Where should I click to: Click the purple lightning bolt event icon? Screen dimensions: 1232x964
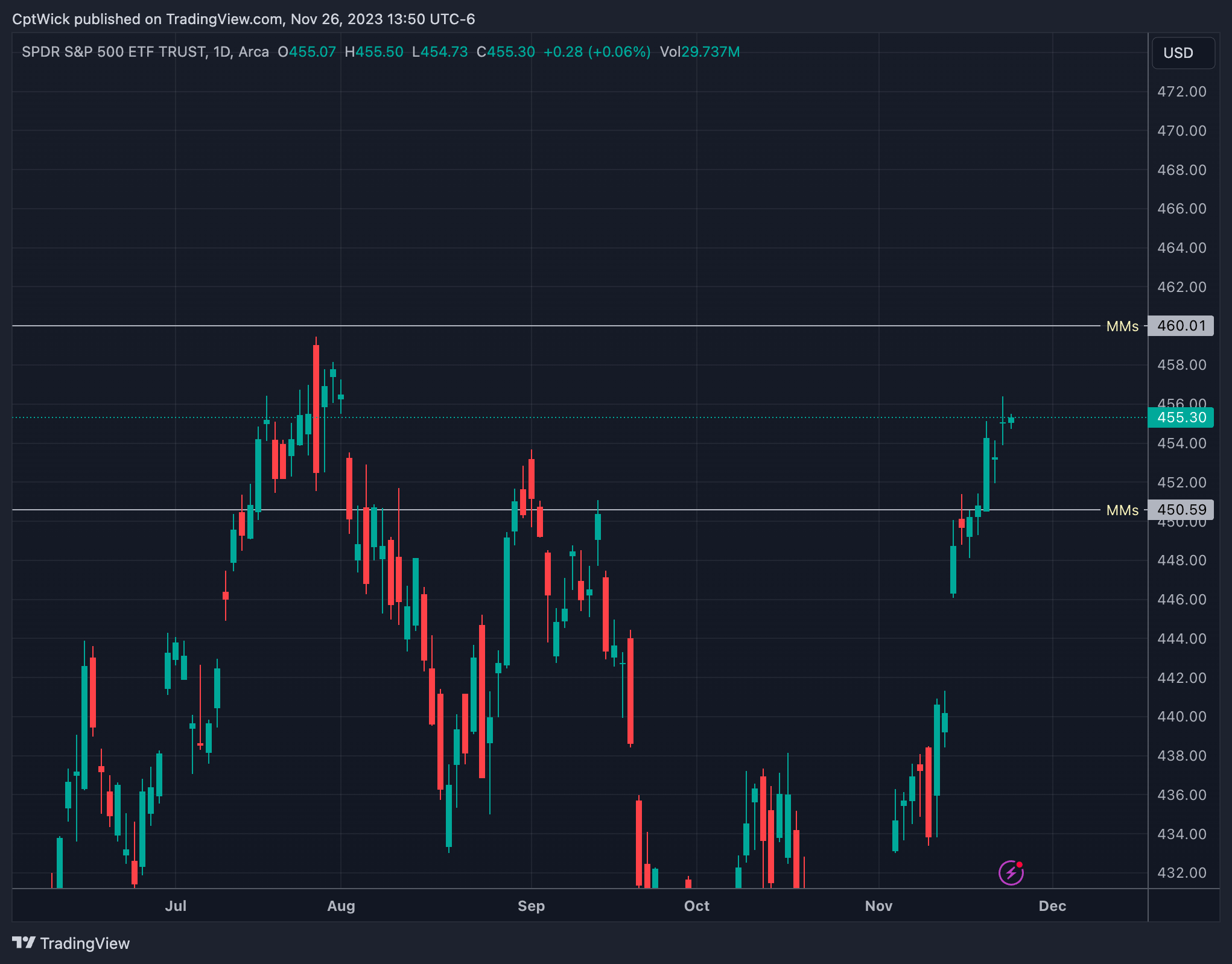(1011, 872)
